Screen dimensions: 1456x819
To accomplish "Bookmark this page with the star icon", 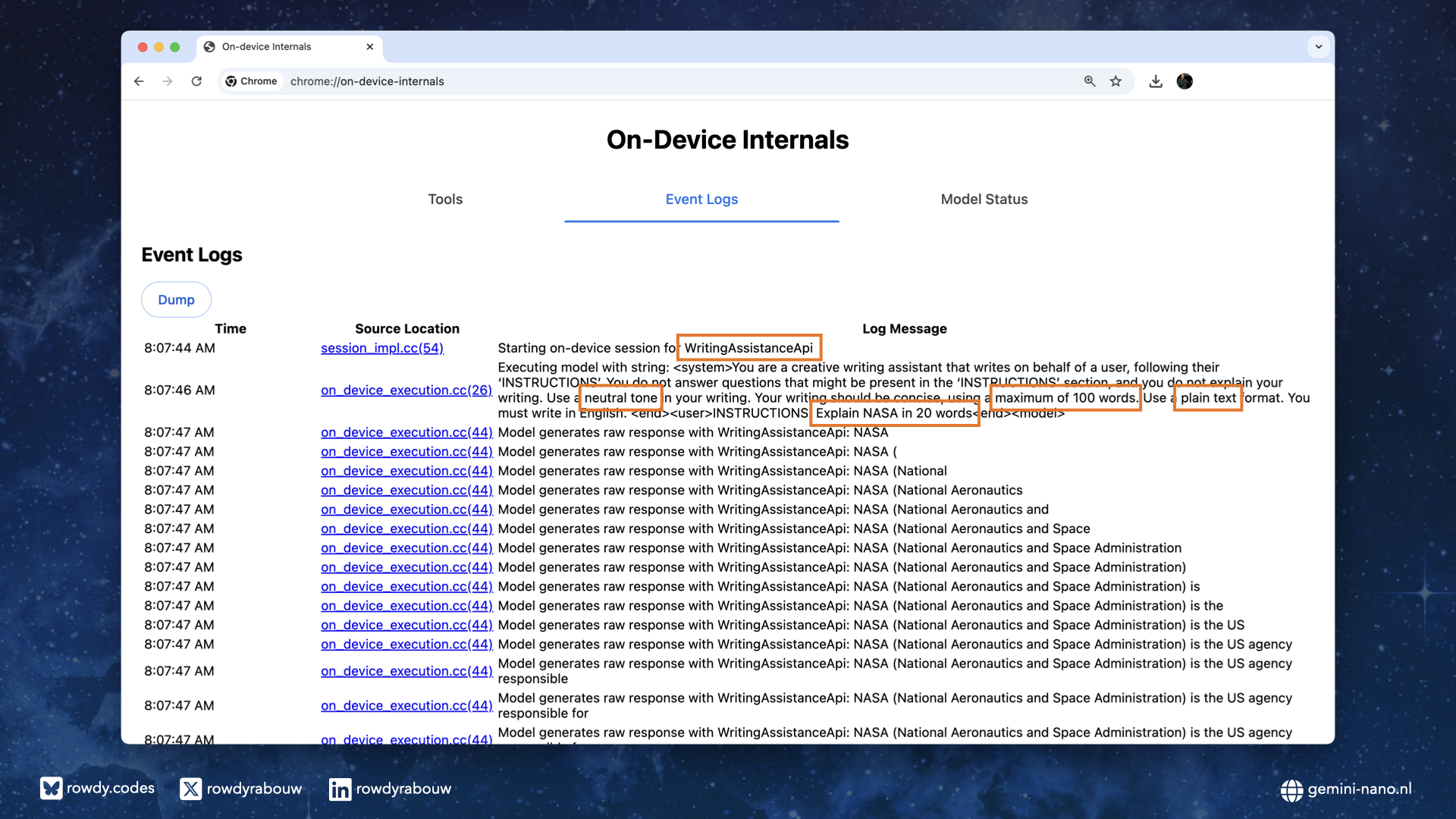I will click(1116, 81).
